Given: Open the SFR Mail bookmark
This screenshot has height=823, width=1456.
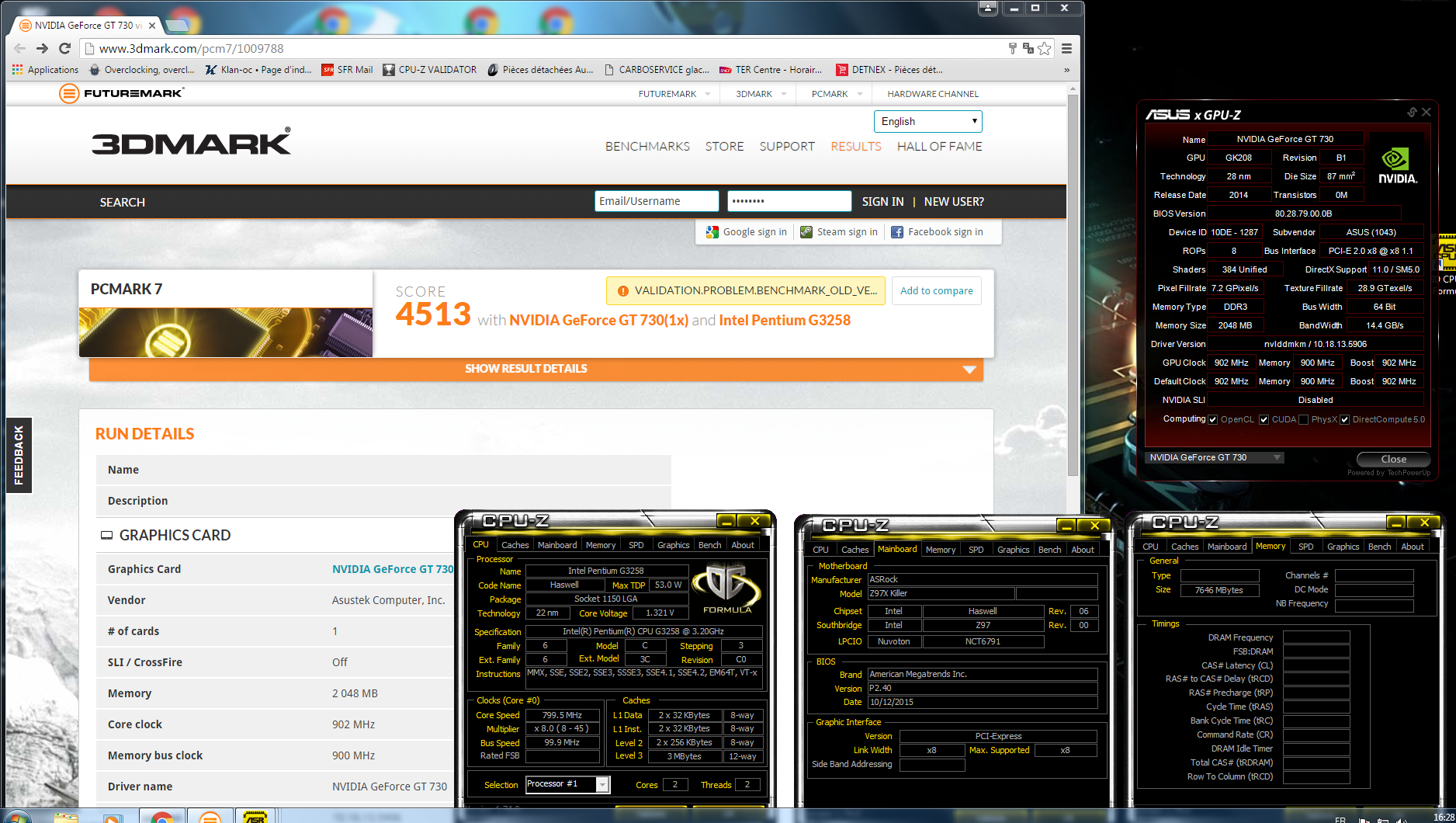Looking at the screenshot, I should tap(348, 70).
